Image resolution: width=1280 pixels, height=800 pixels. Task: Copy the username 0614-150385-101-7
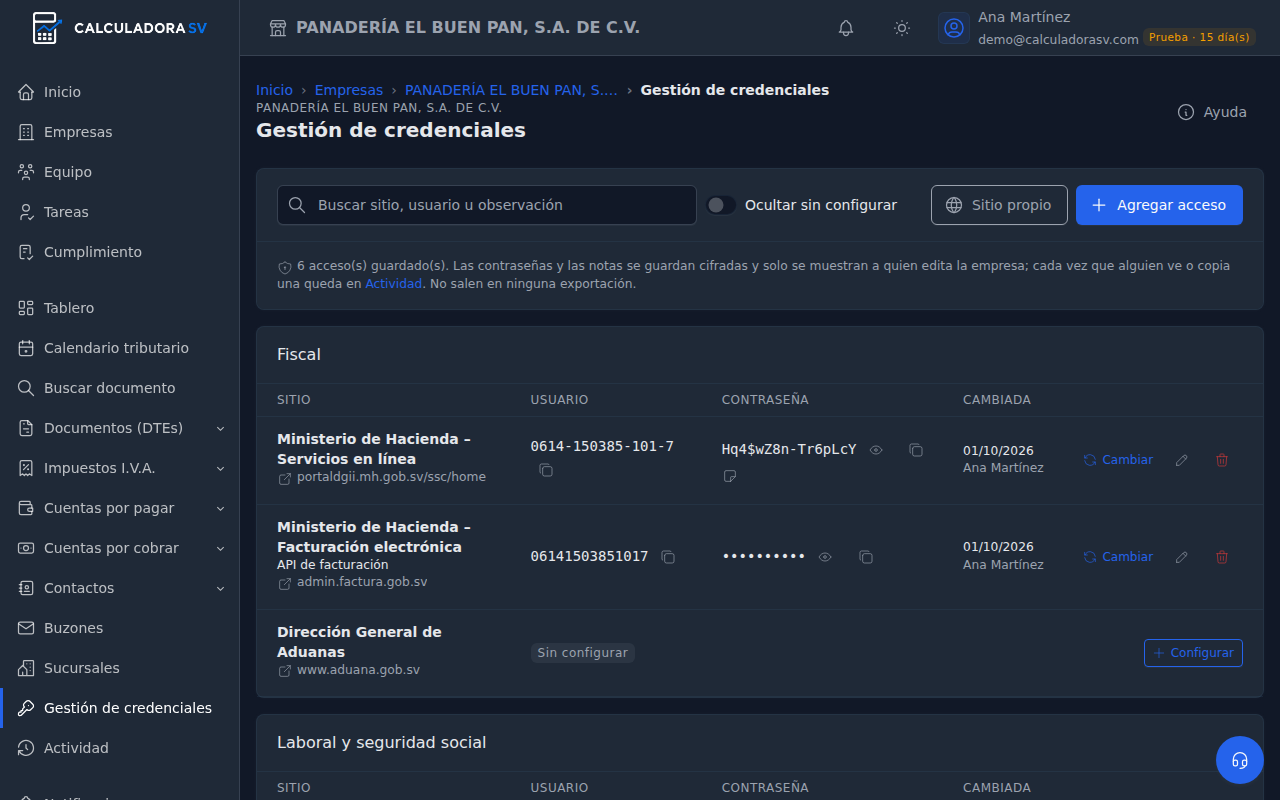(x=546, y=470)
